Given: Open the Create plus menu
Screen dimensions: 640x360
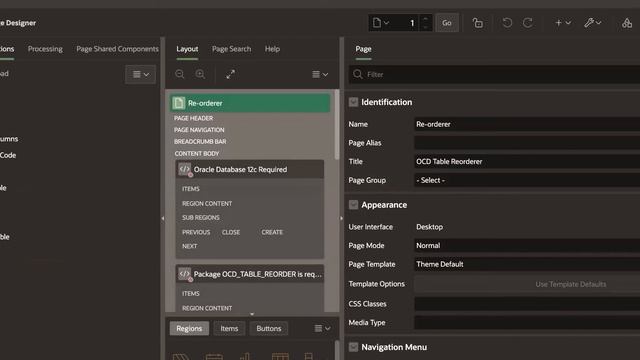Looking at the screenshot, I should (563, 23).
